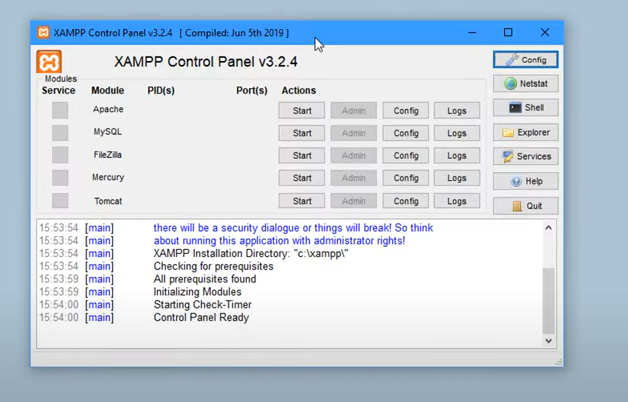Image resolution: width=628 pixels, height=402 pixels.
Task: Click the Module column header
Action: [x=108, y=90]
